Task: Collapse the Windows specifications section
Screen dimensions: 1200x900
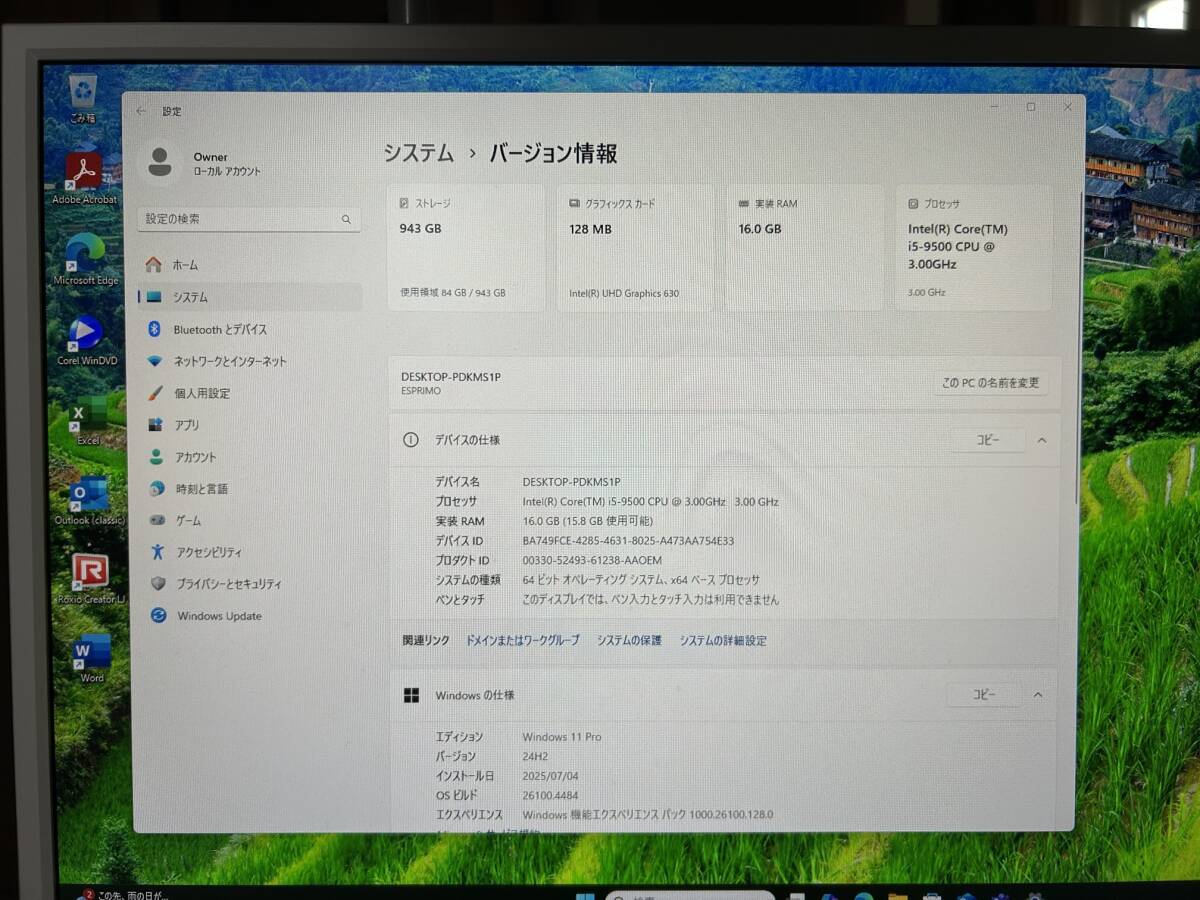Action: [x=1038, y=695]
